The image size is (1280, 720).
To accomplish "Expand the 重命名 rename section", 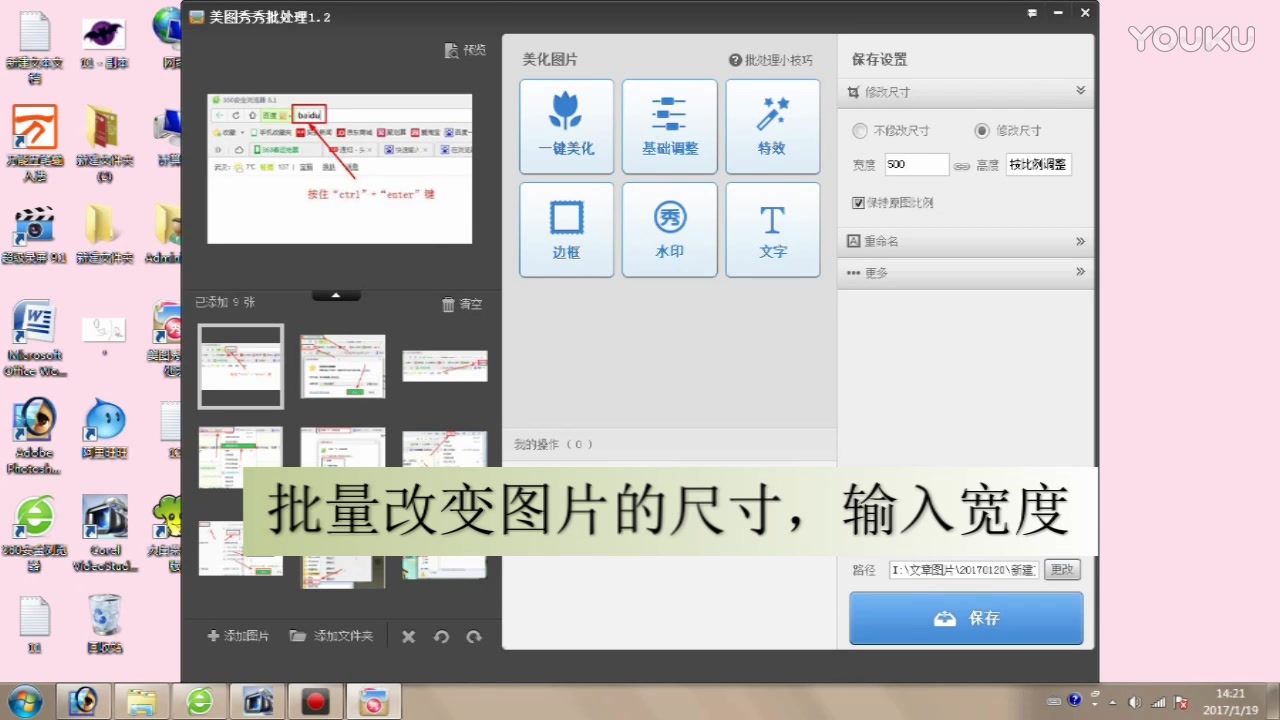I will pos(1079,240).
